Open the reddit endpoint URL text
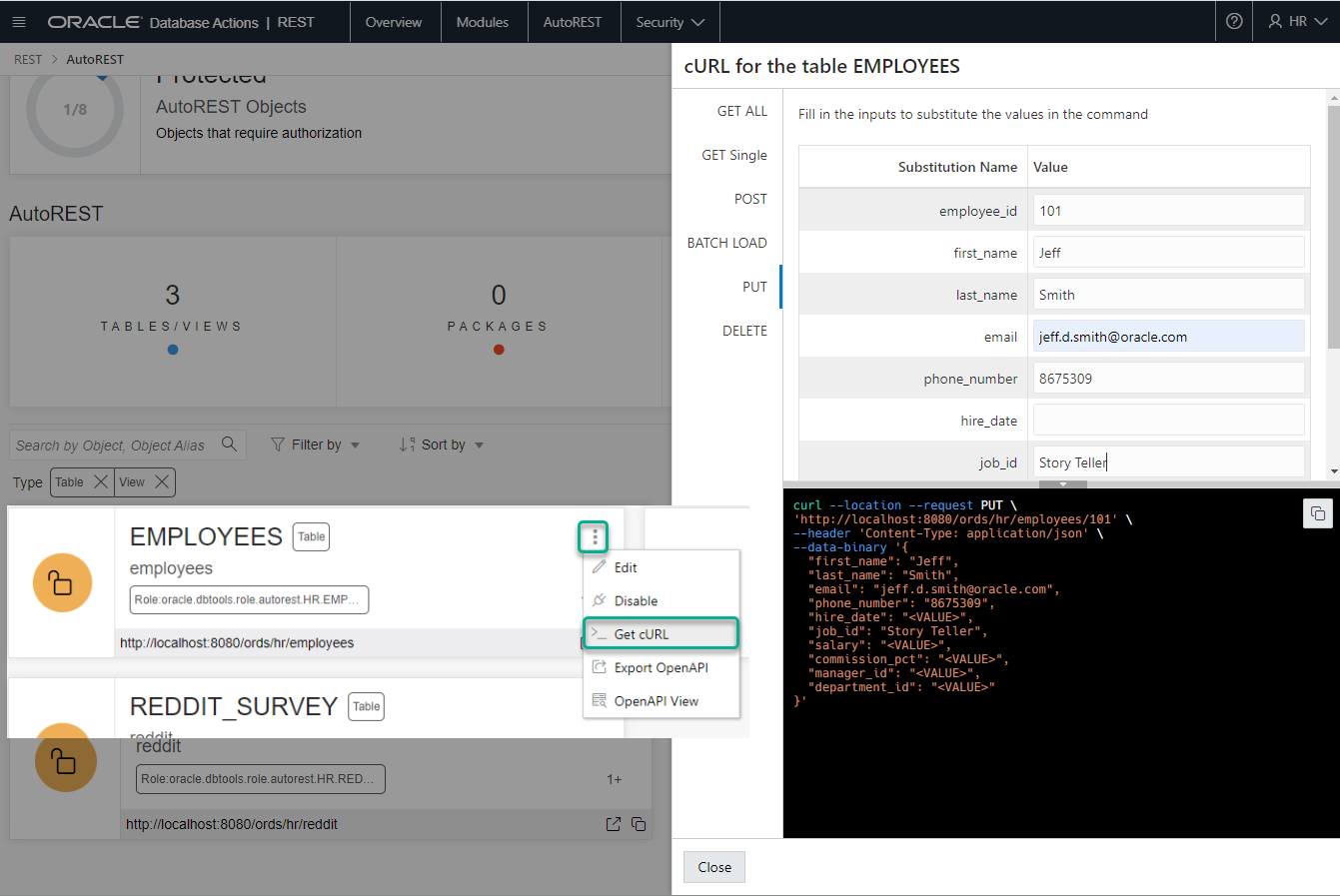This screenshot has width=1340, height=896. point(232,824)
